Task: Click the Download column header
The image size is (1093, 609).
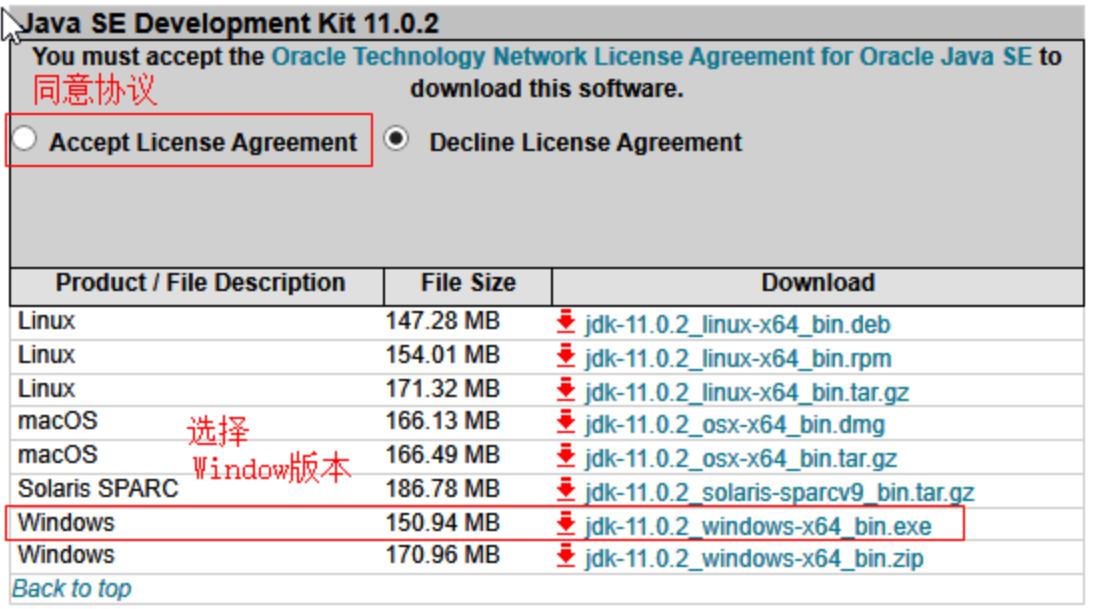Action: [x=819, y=284]
